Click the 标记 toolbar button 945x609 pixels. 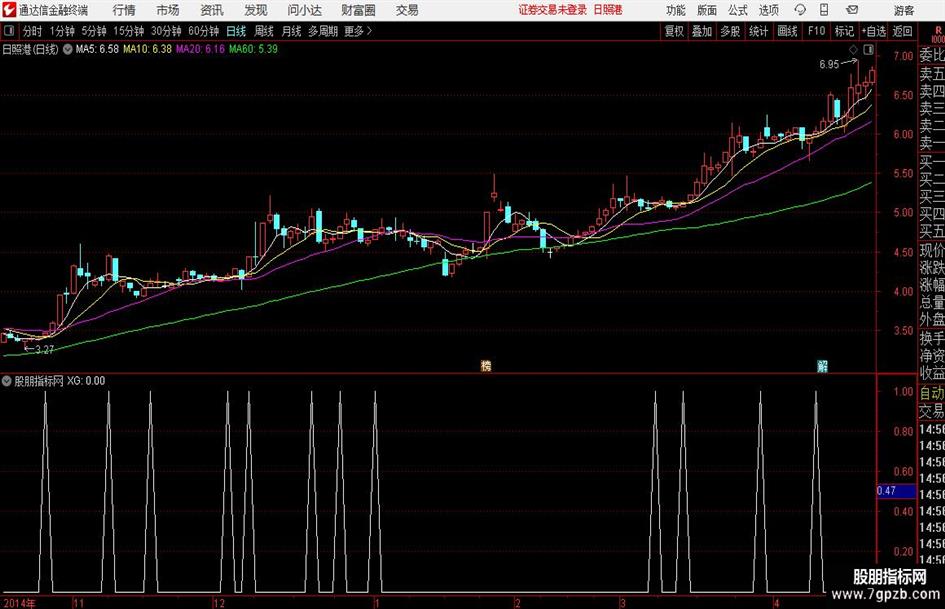point(844,31)
